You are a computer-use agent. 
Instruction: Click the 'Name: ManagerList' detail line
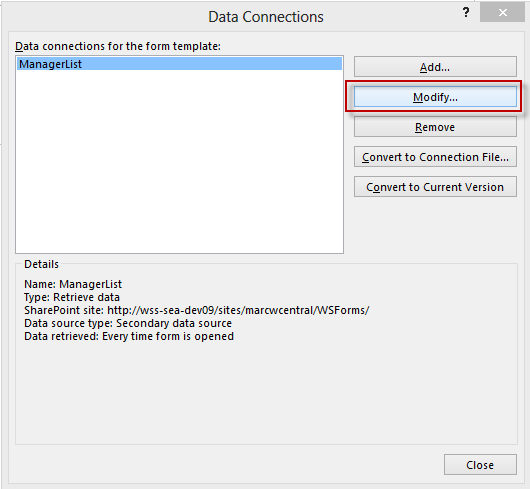[73, 284]
